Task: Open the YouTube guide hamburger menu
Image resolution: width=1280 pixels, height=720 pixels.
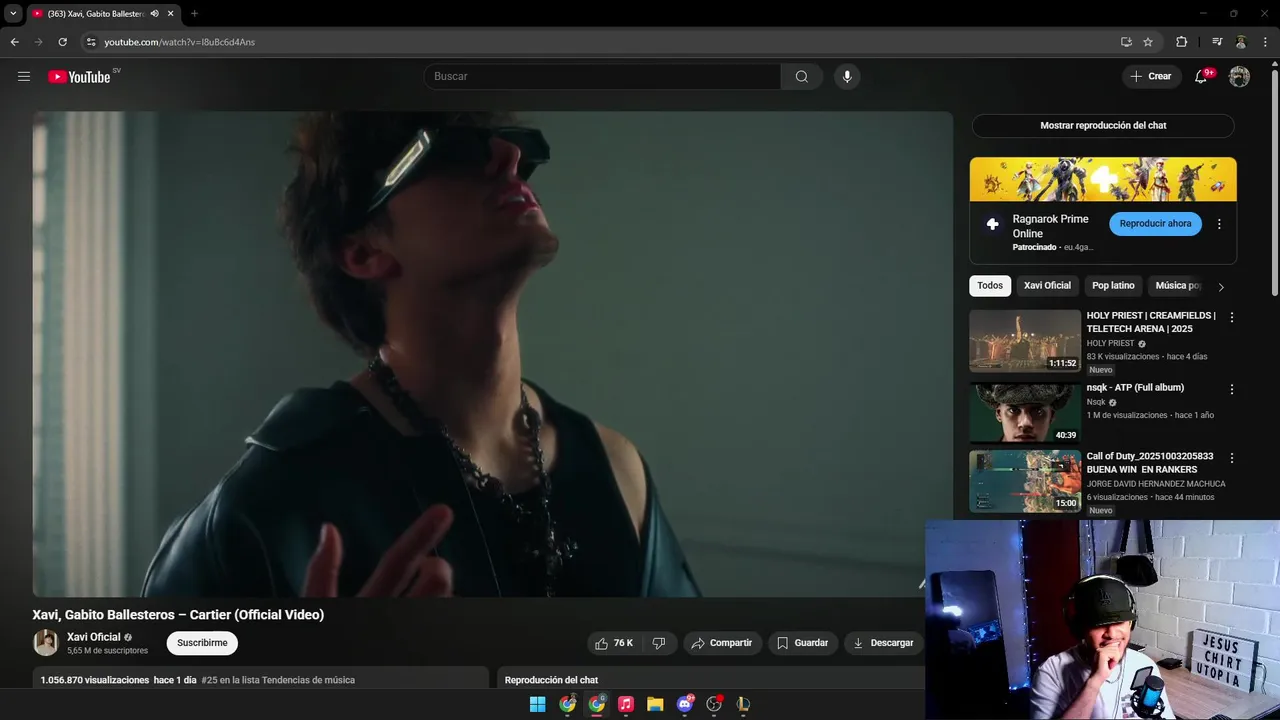Action: [24, 76]
